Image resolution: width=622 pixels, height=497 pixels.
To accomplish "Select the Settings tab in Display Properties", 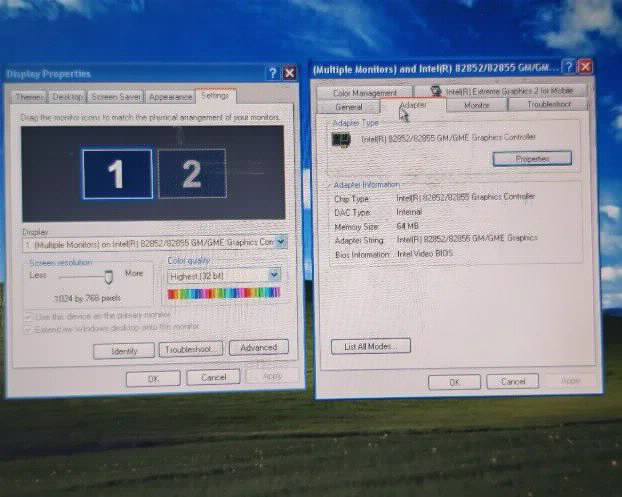I will click(215, 96).
